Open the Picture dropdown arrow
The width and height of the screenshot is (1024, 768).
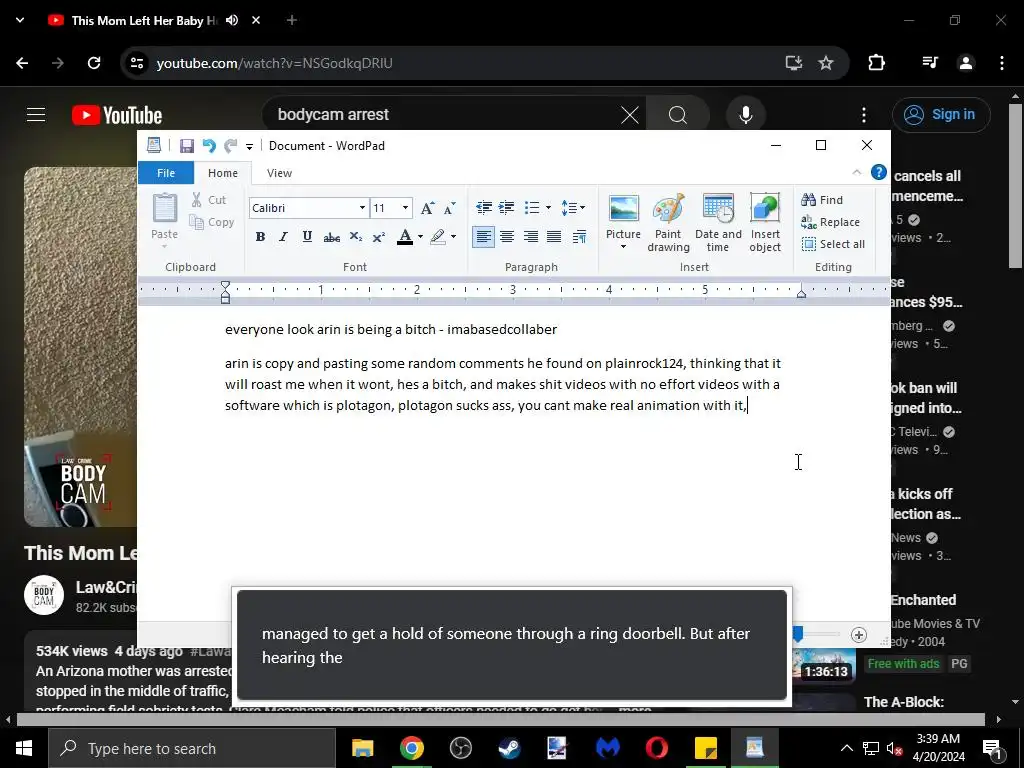pos(623,247)
